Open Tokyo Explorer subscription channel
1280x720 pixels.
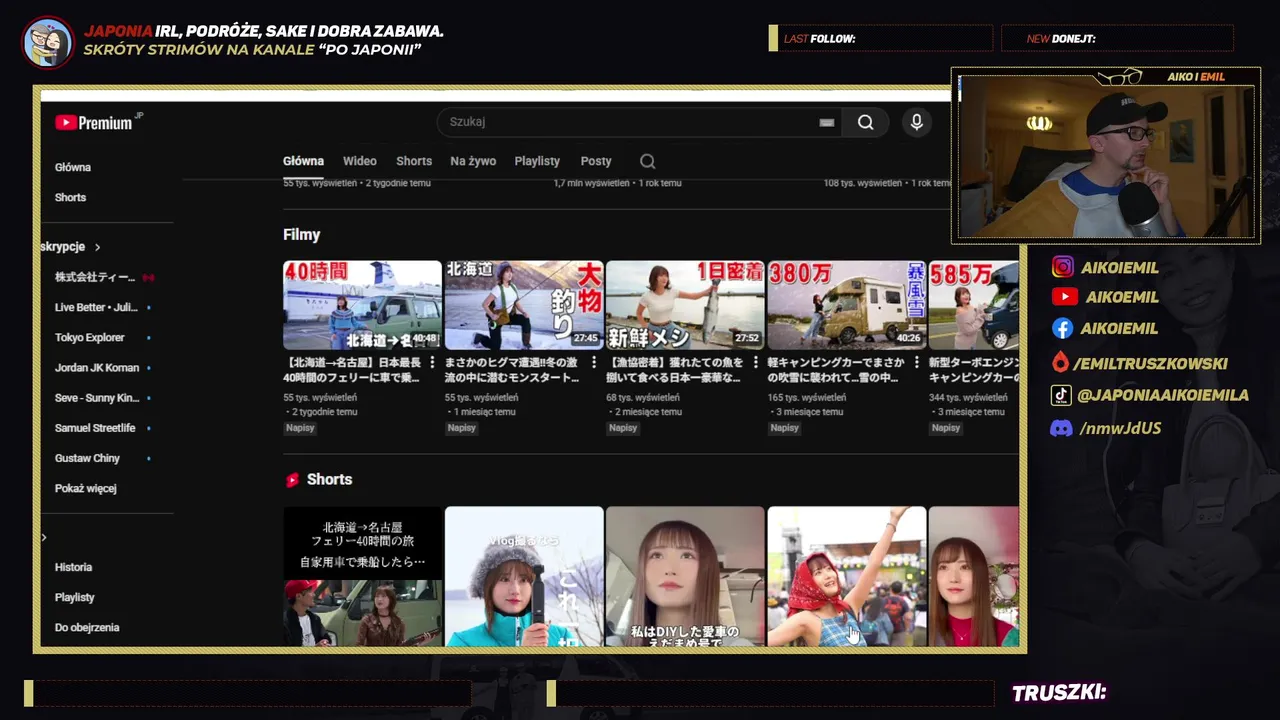[90, 337]
